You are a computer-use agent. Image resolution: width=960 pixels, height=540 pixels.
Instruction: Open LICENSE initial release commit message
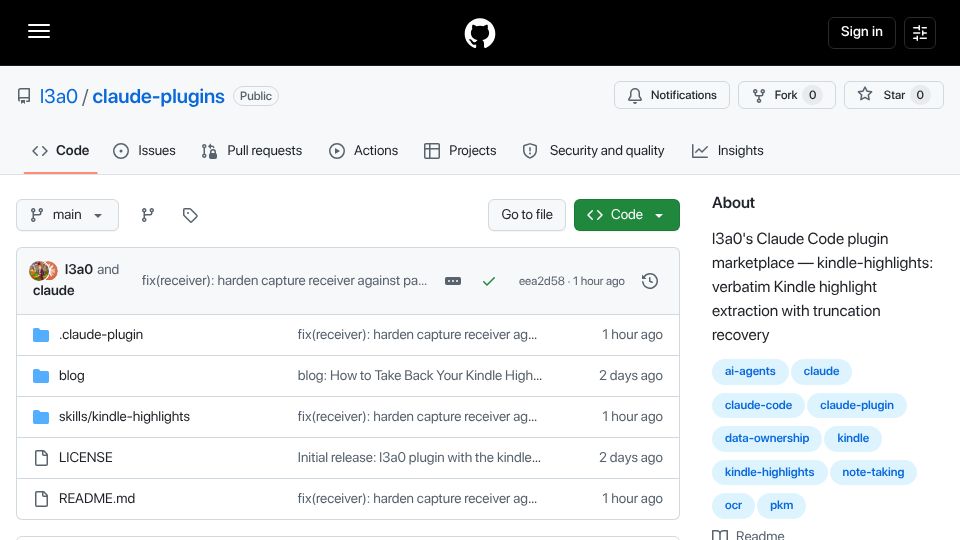click(x=419, y=458)
